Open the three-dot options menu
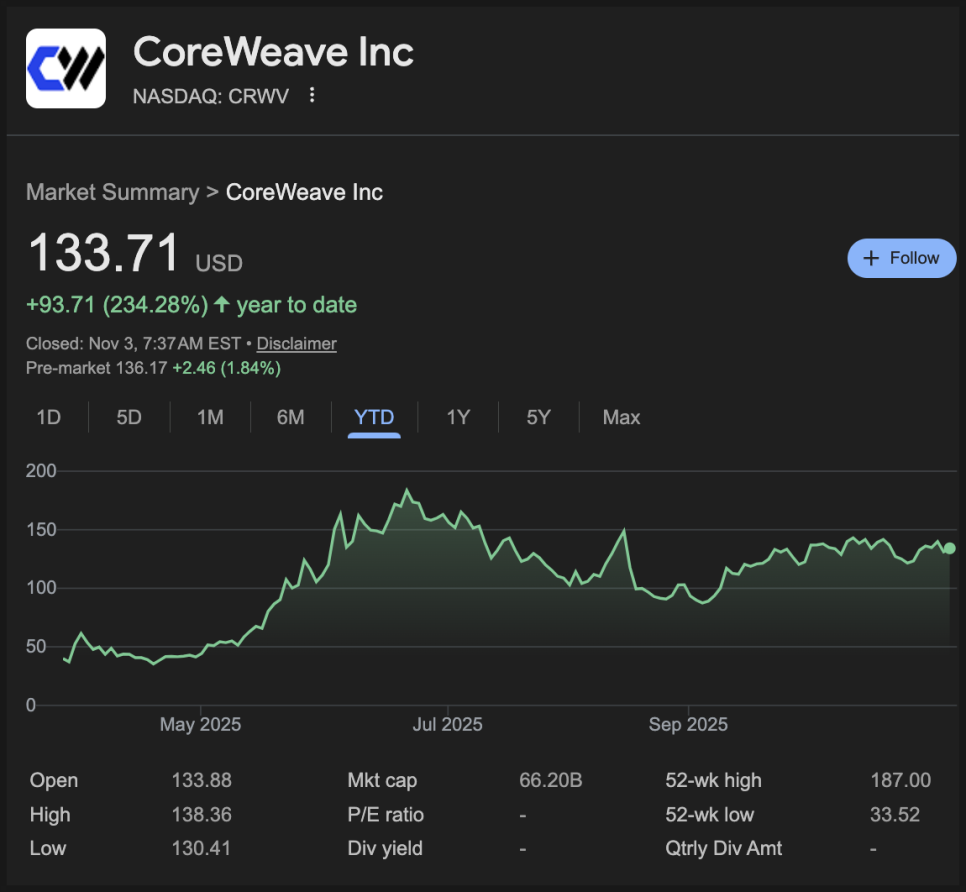The width and height of the screenshot is (966, 892). click(x=312, y=95)
